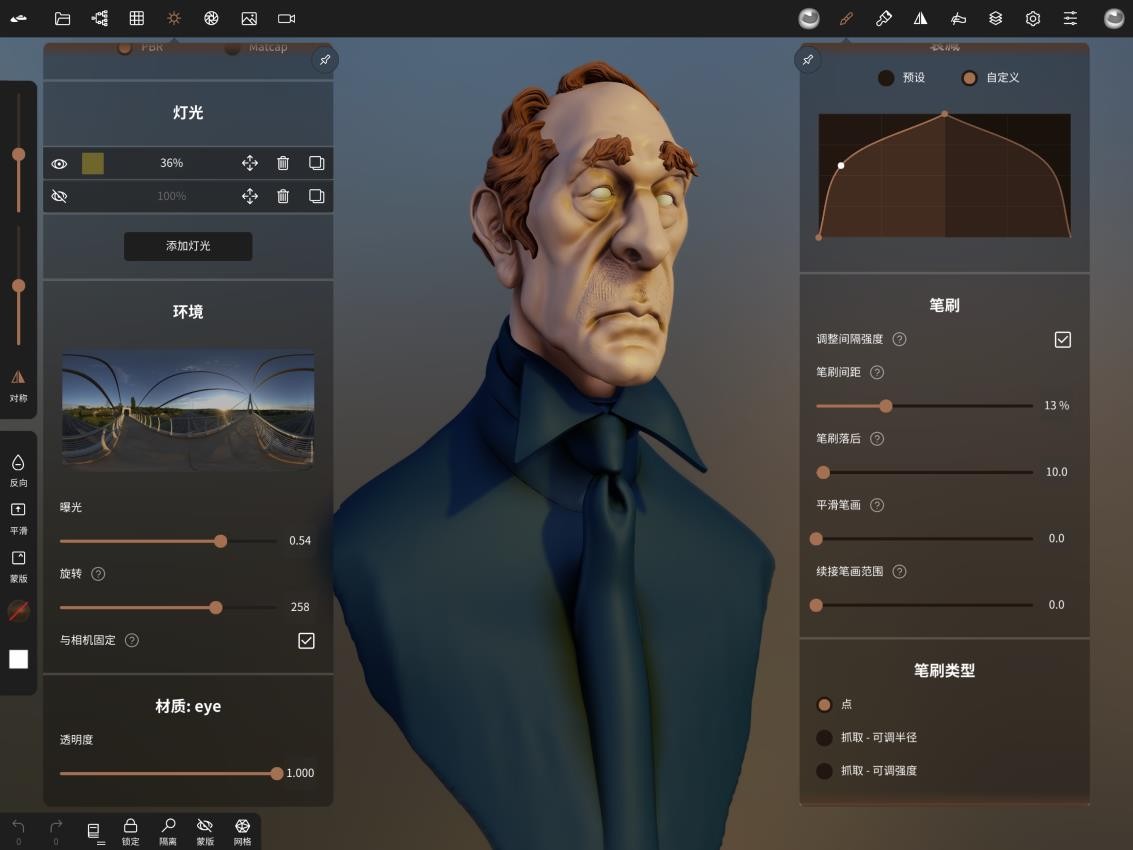
Task: Choose 抓取 - 可调半径 brush type
Action: pyautogui.click(x=825, y=737)
